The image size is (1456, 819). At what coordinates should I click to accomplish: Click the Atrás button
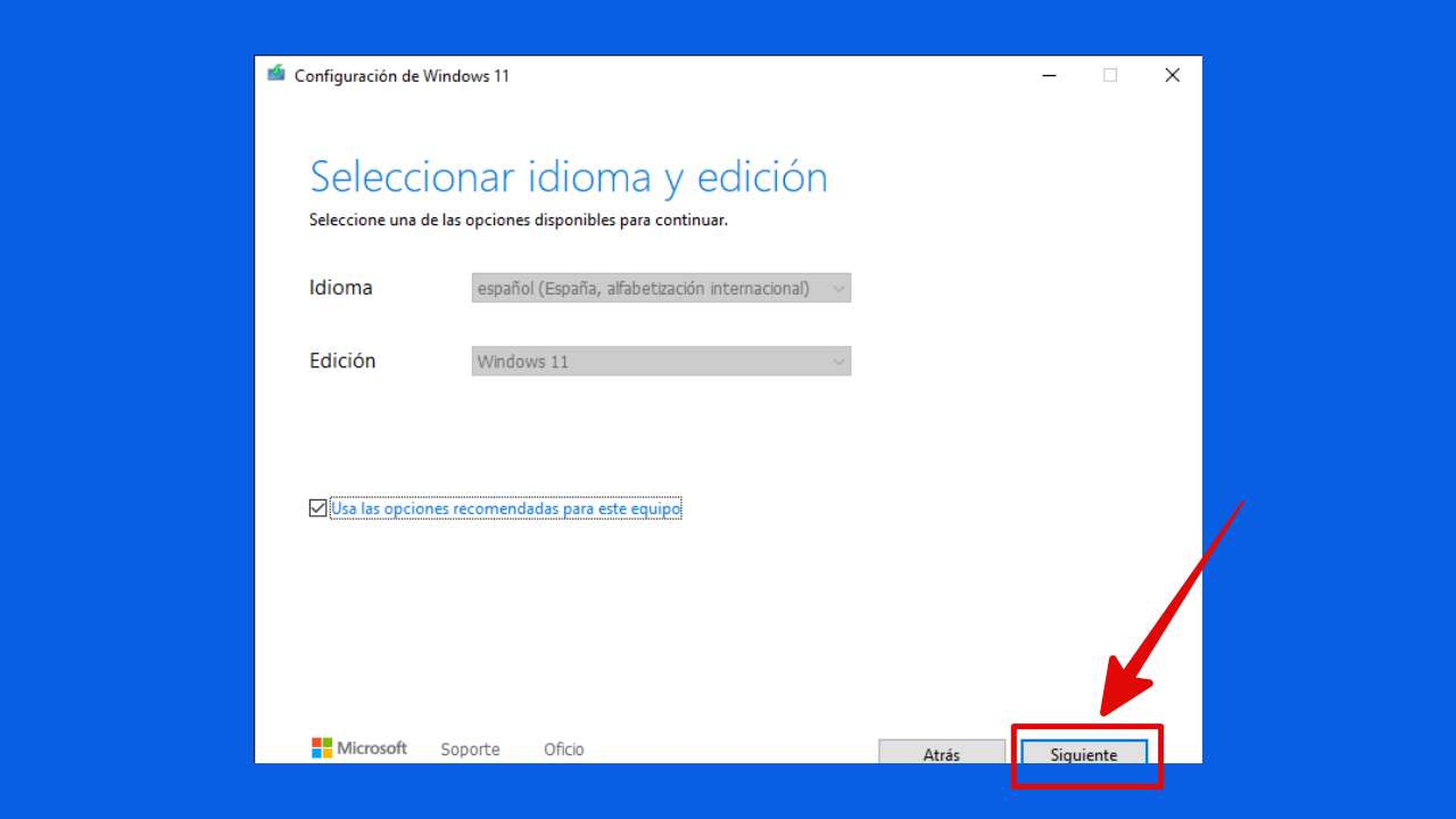pyautogui.click(x=941, y=752)
